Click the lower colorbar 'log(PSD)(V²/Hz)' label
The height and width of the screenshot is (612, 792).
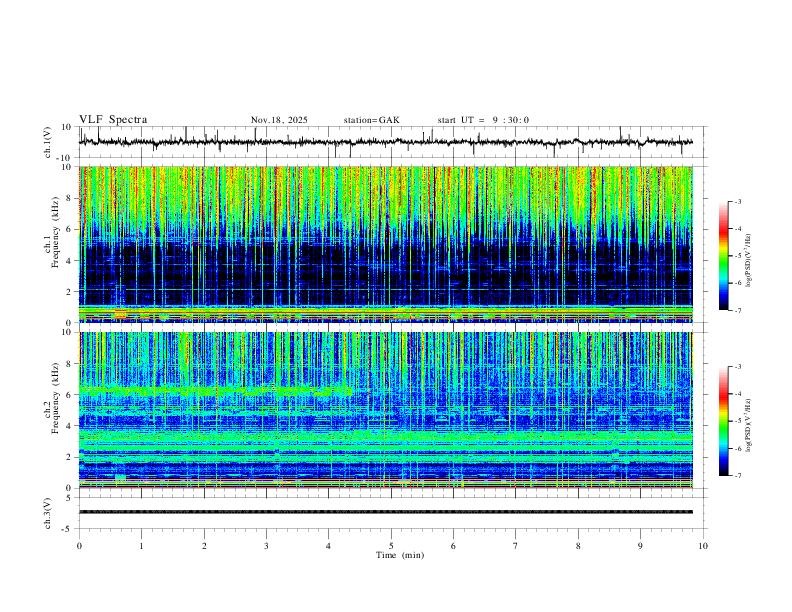click(748, 426)
